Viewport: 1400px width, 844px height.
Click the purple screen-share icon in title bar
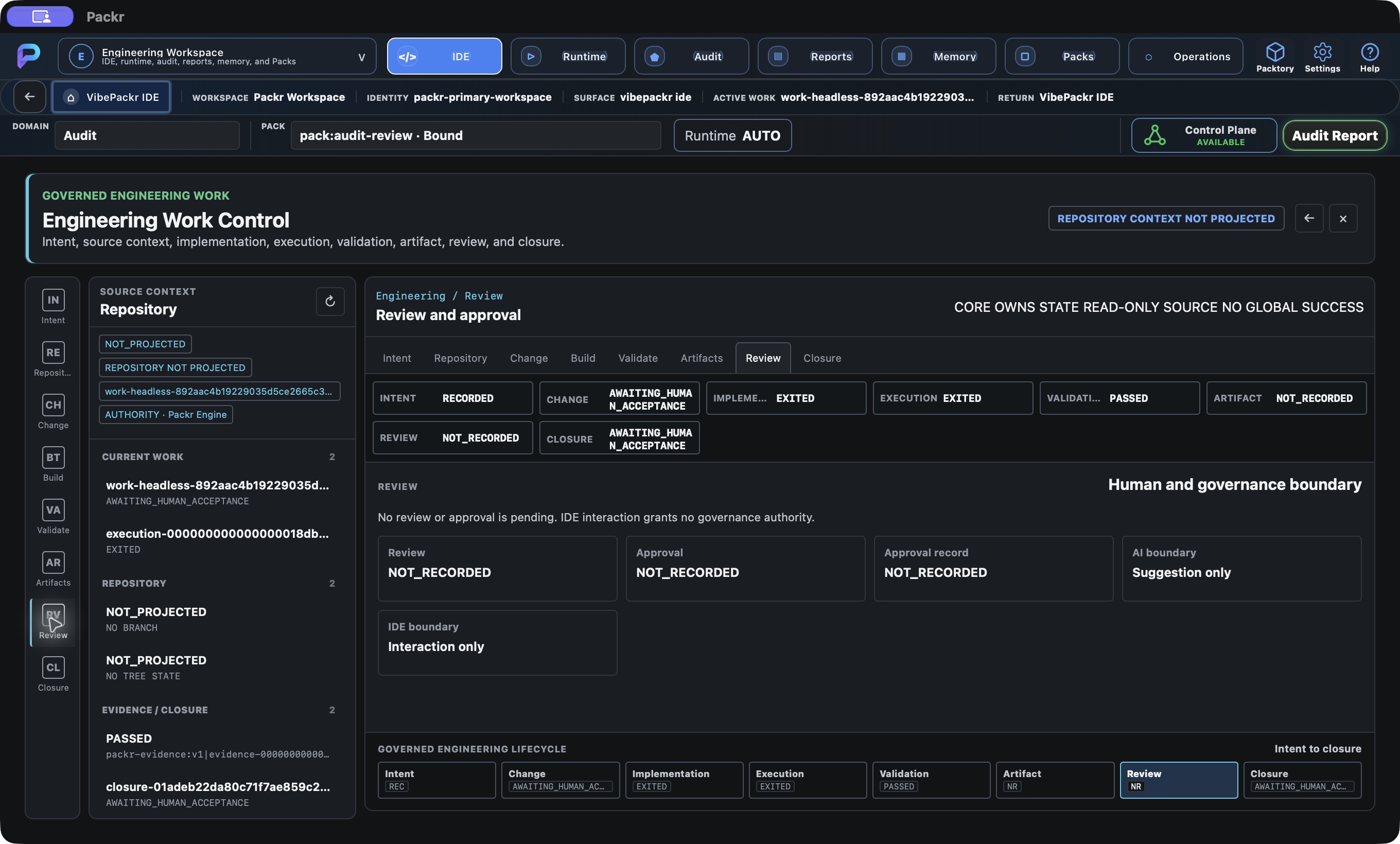pos(40,16)
